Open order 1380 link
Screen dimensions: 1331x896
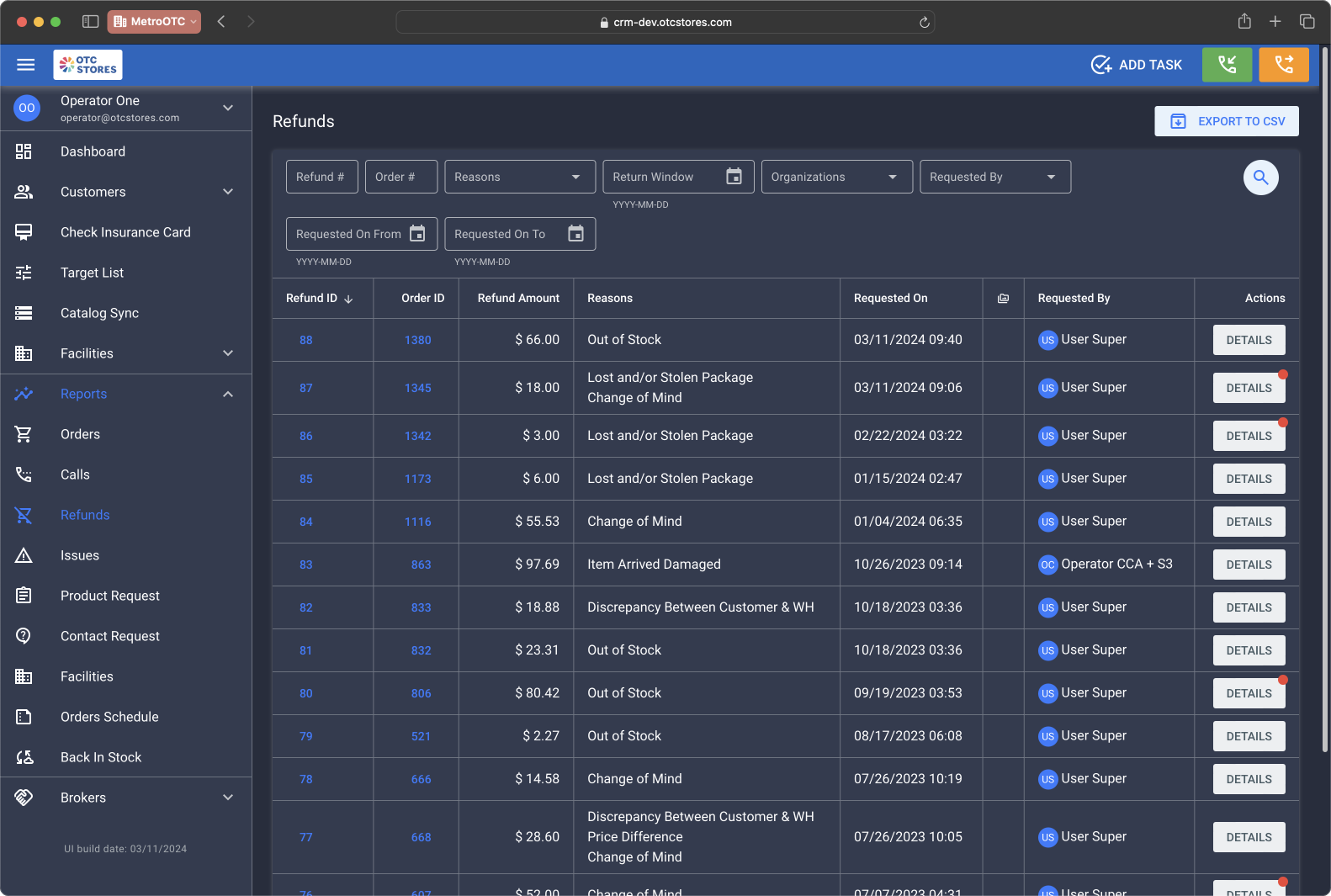[417, 341]
